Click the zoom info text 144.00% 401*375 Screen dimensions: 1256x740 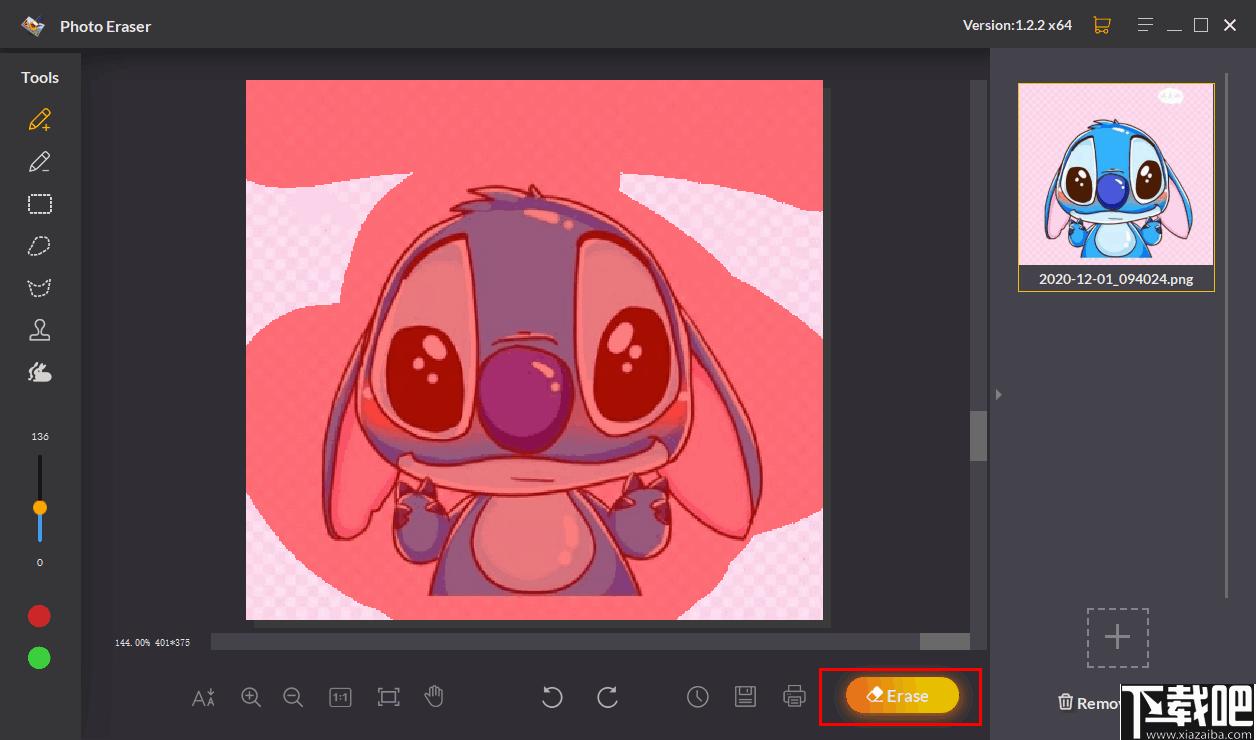coord(153,642)
